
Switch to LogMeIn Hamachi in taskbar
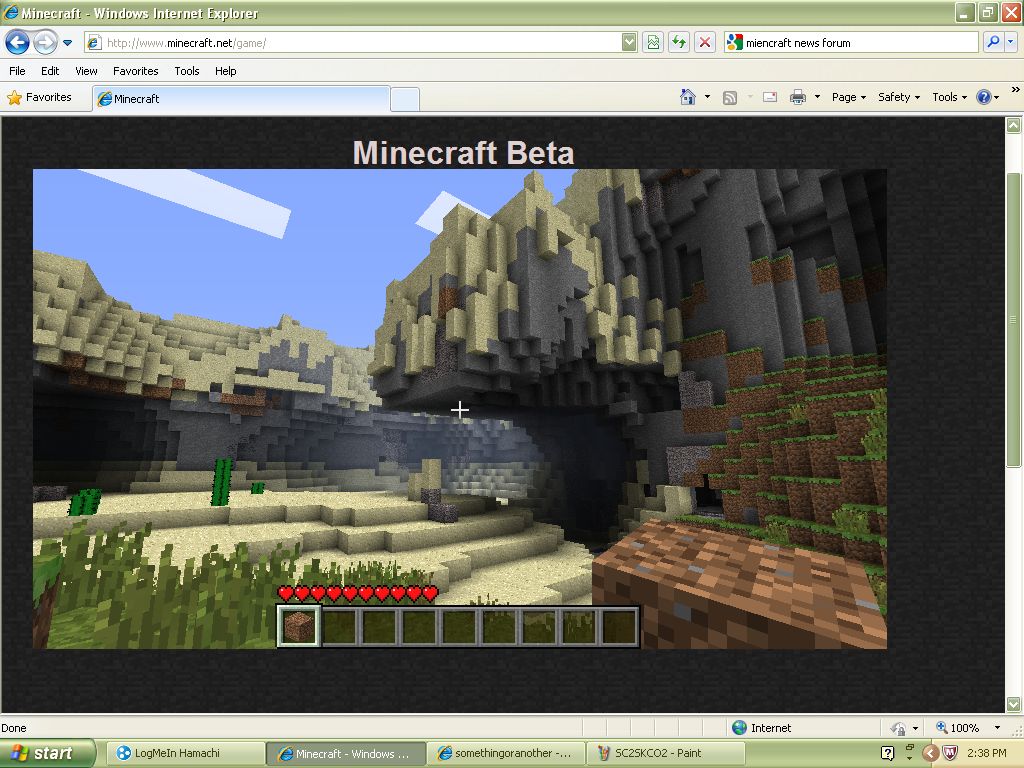[x=185, y=754]
